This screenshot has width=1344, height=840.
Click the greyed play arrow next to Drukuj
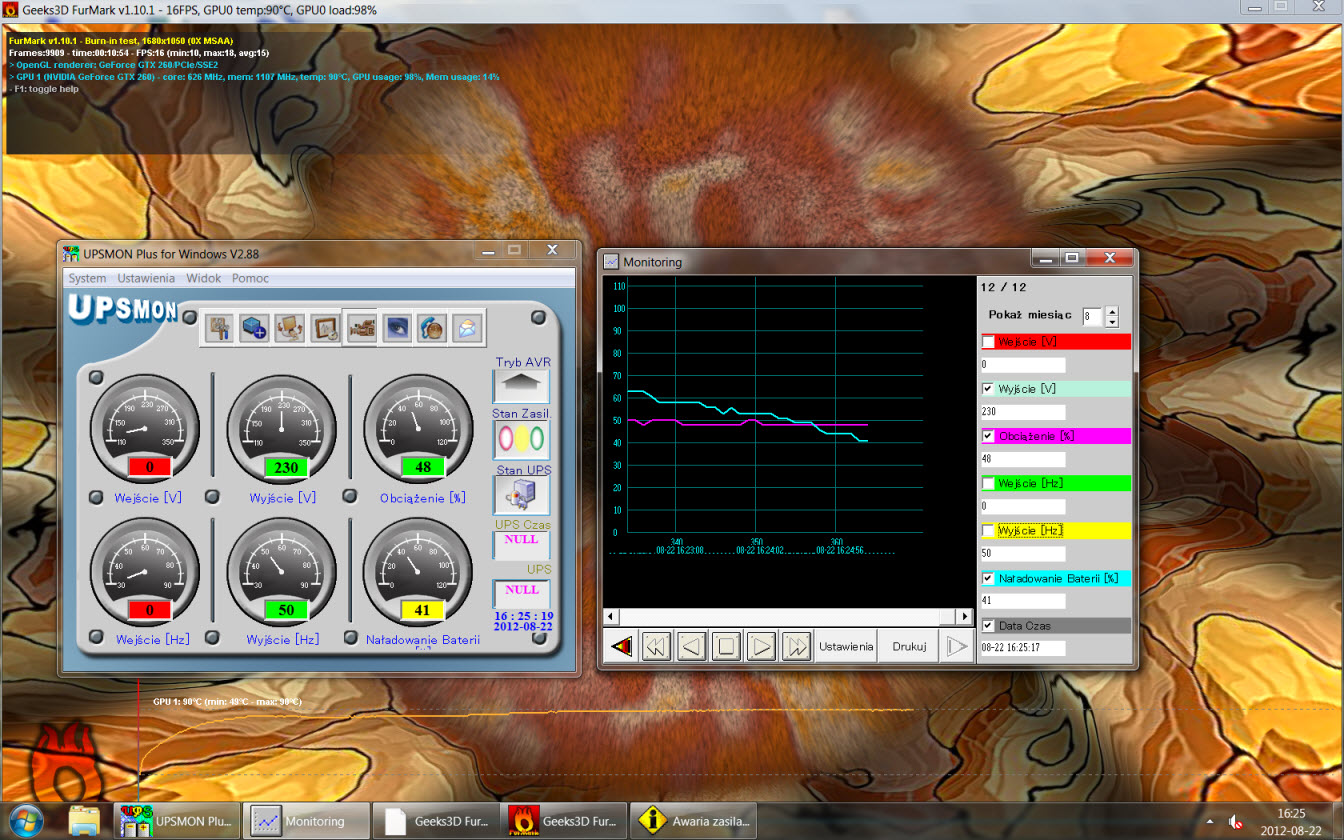click(957, 646)
